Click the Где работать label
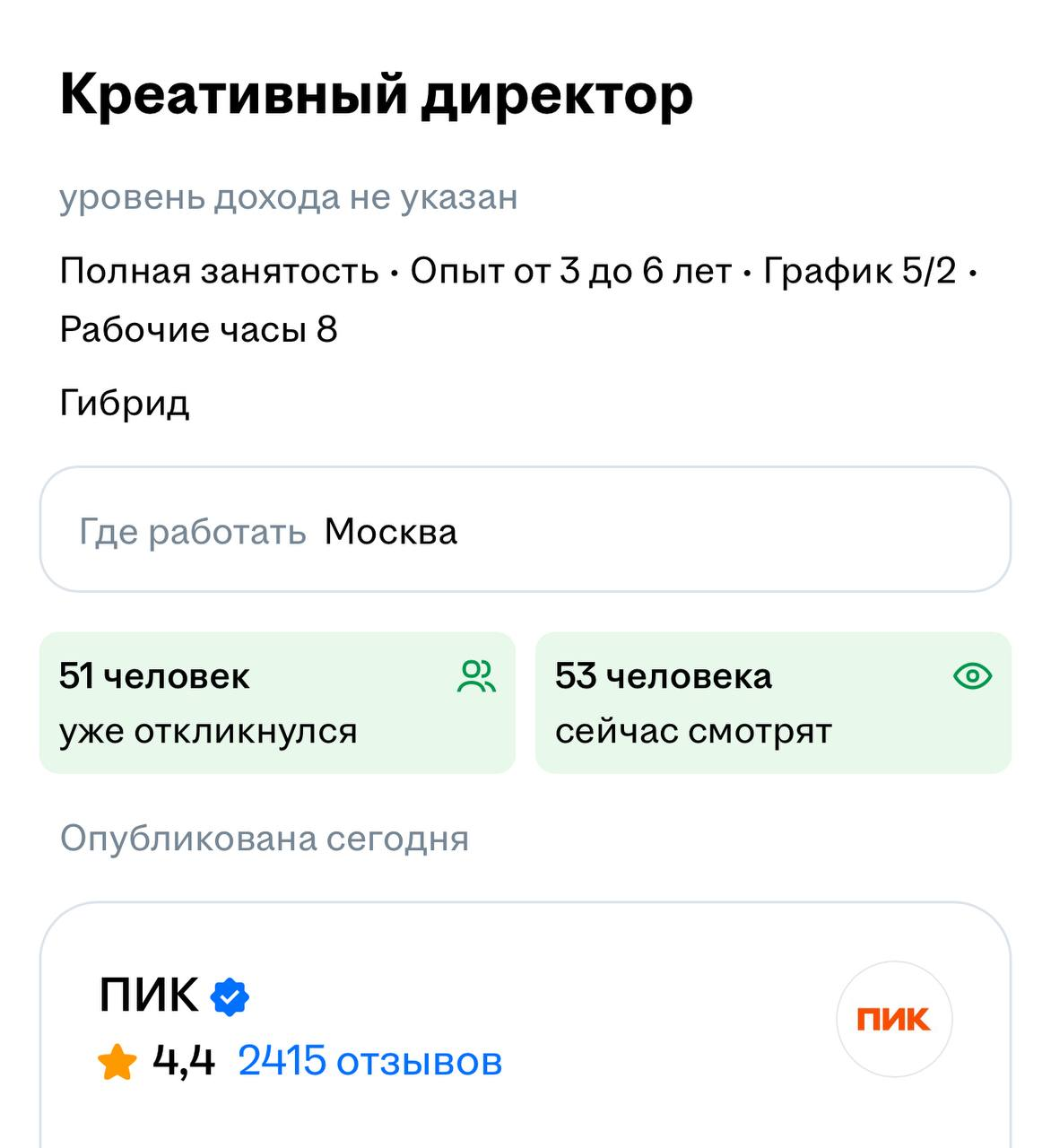The image size is (1051, 1148). [x=193, y=532]
